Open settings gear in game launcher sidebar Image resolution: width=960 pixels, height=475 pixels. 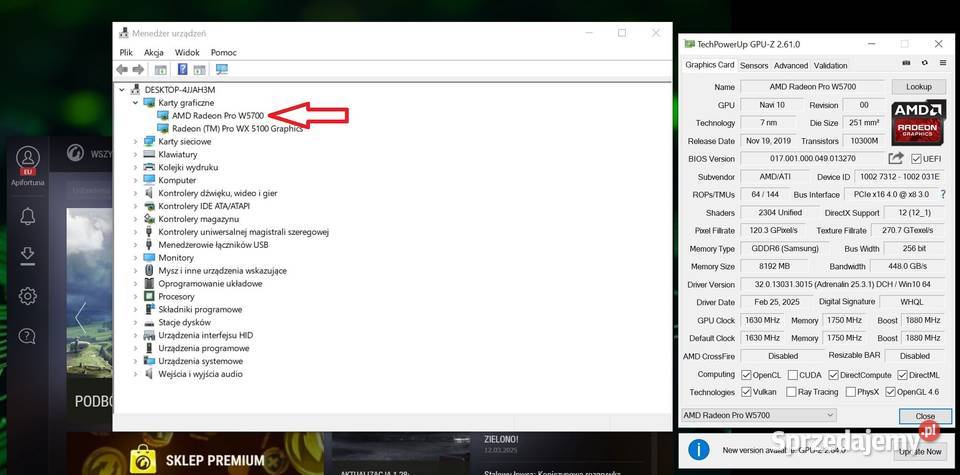28,296
